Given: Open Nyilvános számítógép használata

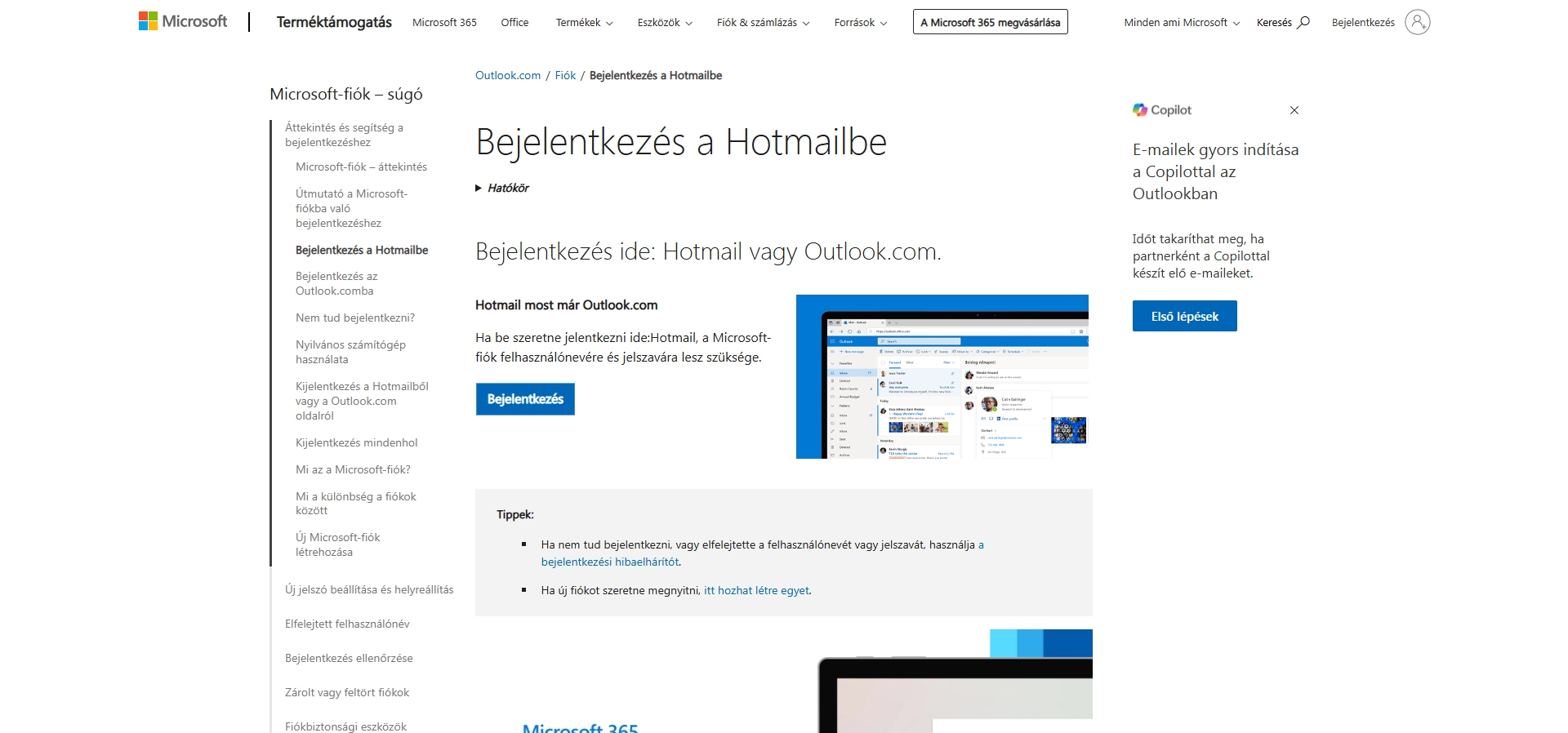Looking at the screenshot, I should point(350,352).
